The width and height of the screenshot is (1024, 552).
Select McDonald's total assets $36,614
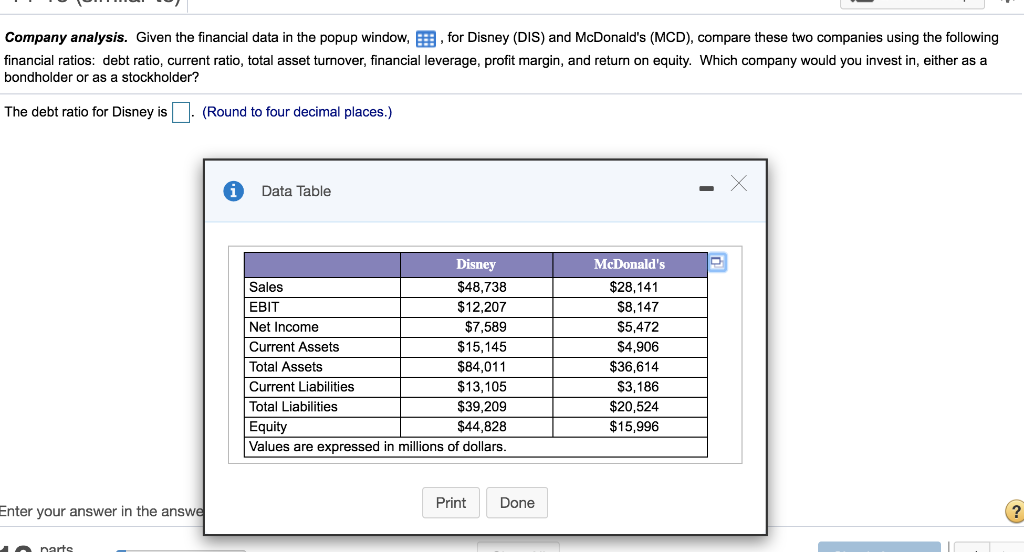coord(634,367)
